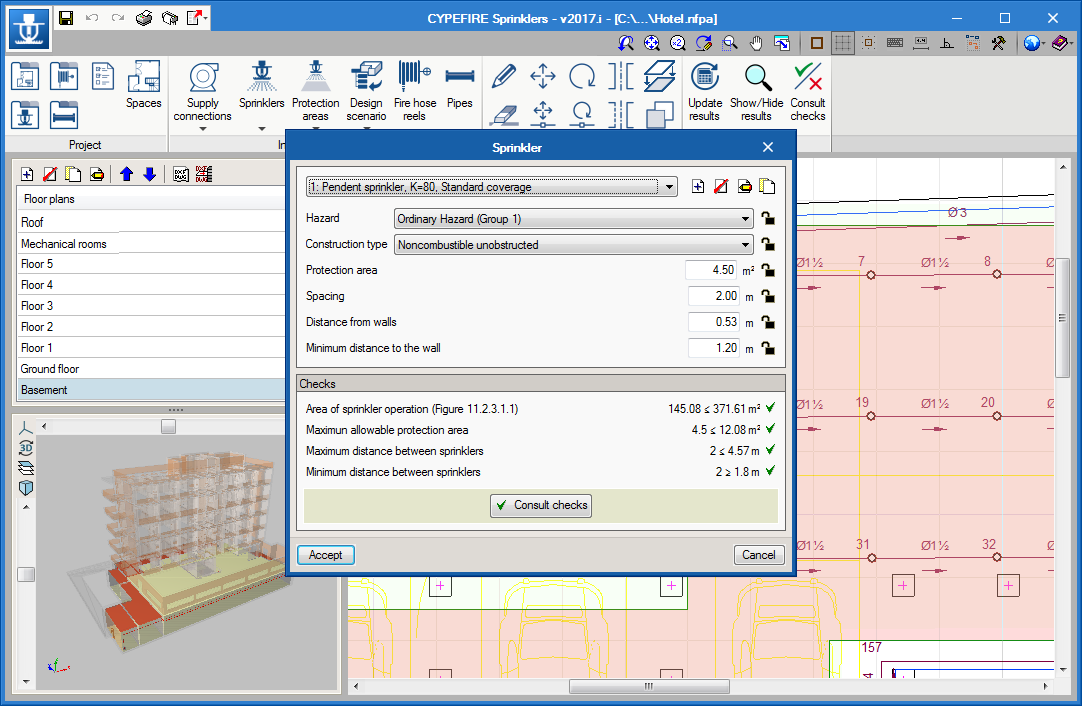This screenshot has height=706, width=1082.
Task: Click the Consult checks button in the dialog
Action: pyautogui.click(x=541, y=506)
